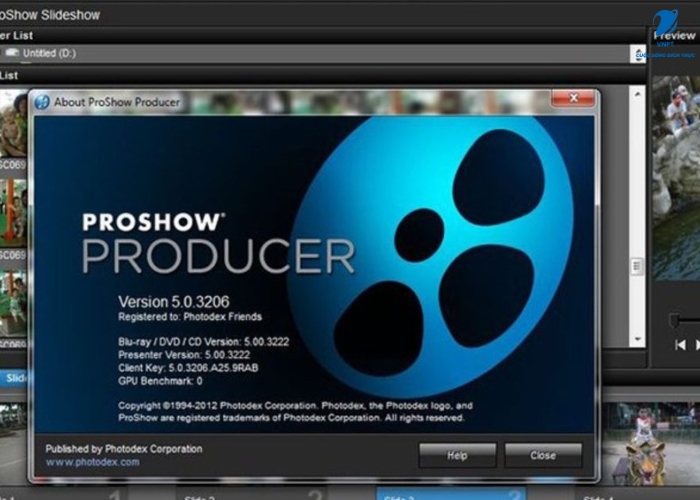This screenshot has width=700, height=500.
Task: Click the ProShow icon in dialog title bar
Action: [x=42, y=102]
